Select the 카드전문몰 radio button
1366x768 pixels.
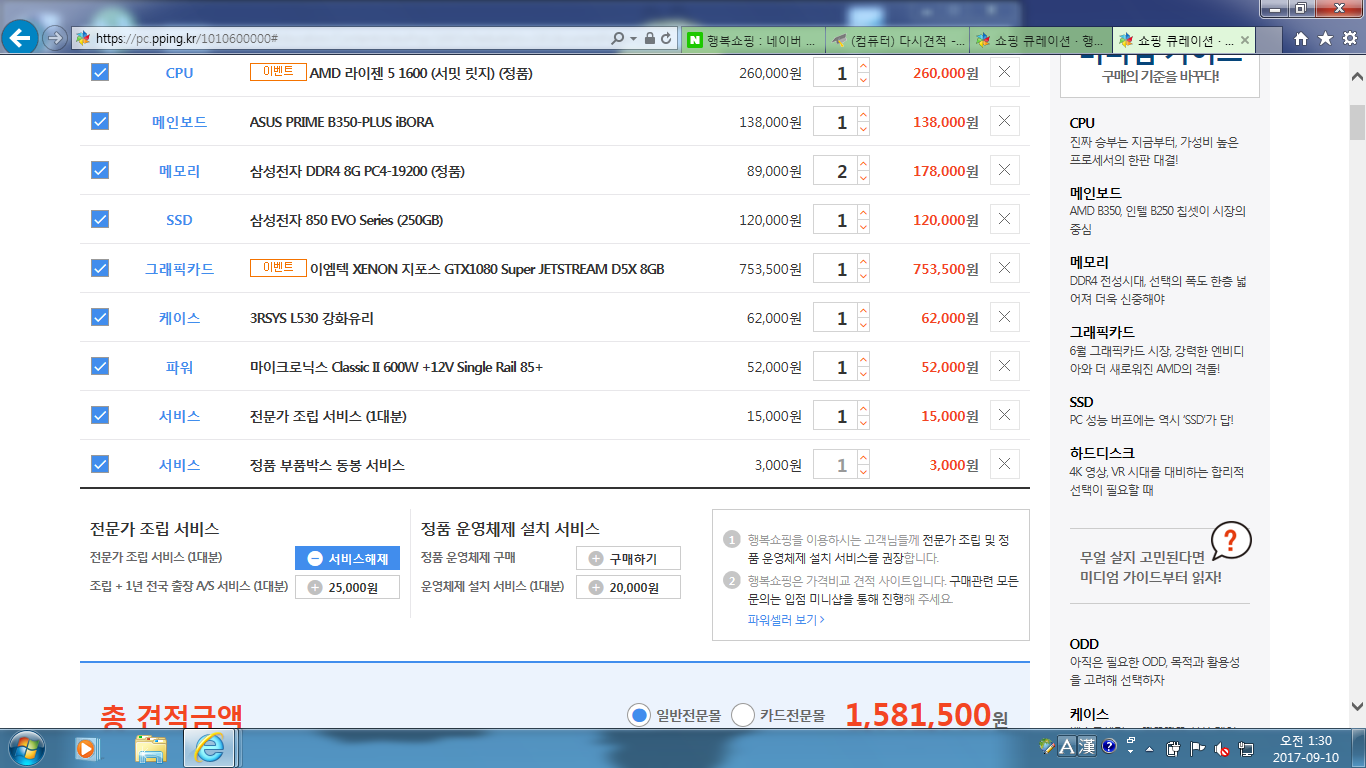point(743,715)
